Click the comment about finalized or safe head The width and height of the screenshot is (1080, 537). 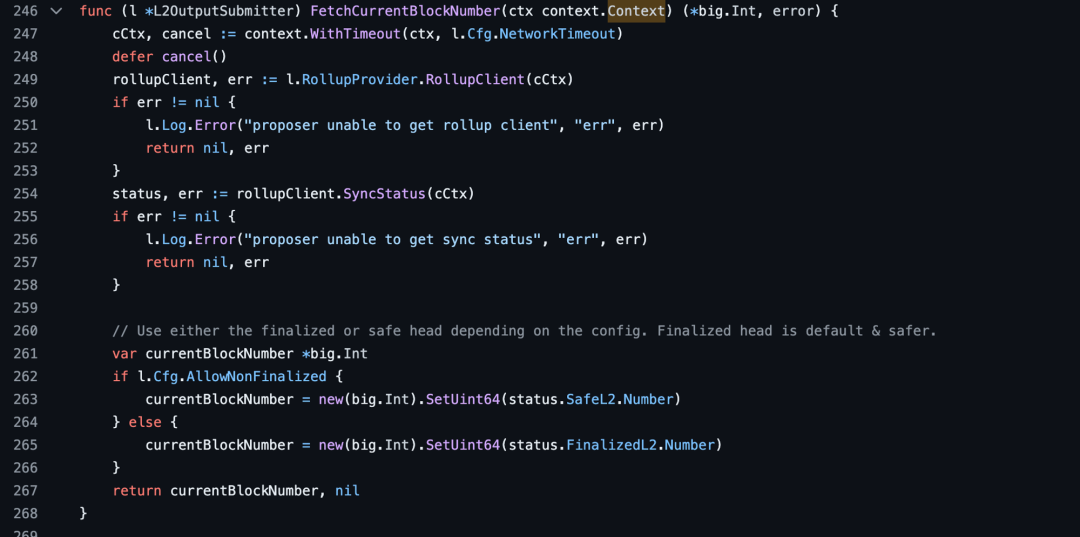(524, 331)
